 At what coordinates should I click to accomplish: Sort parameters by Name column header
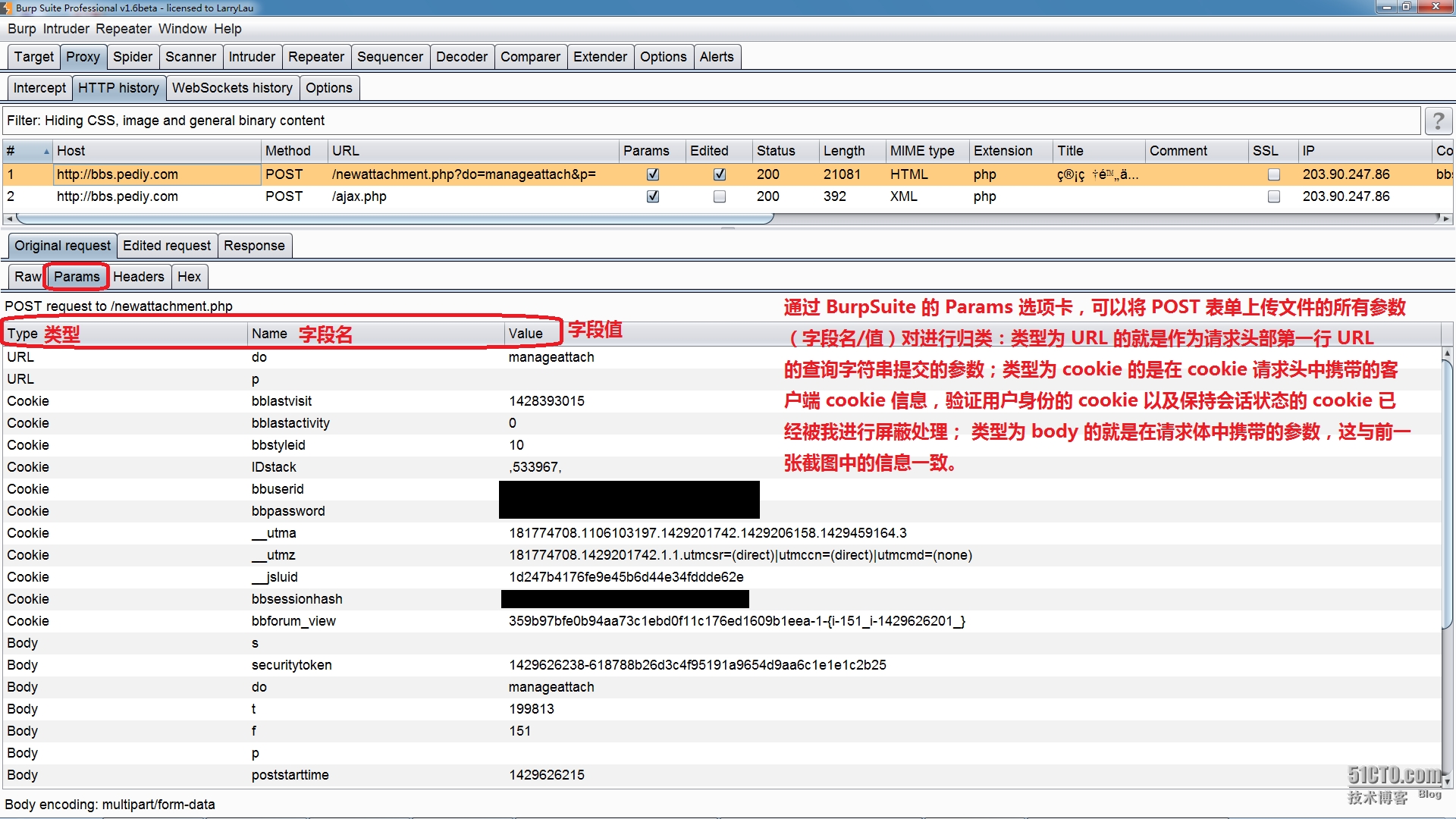[x=376, y=334]
